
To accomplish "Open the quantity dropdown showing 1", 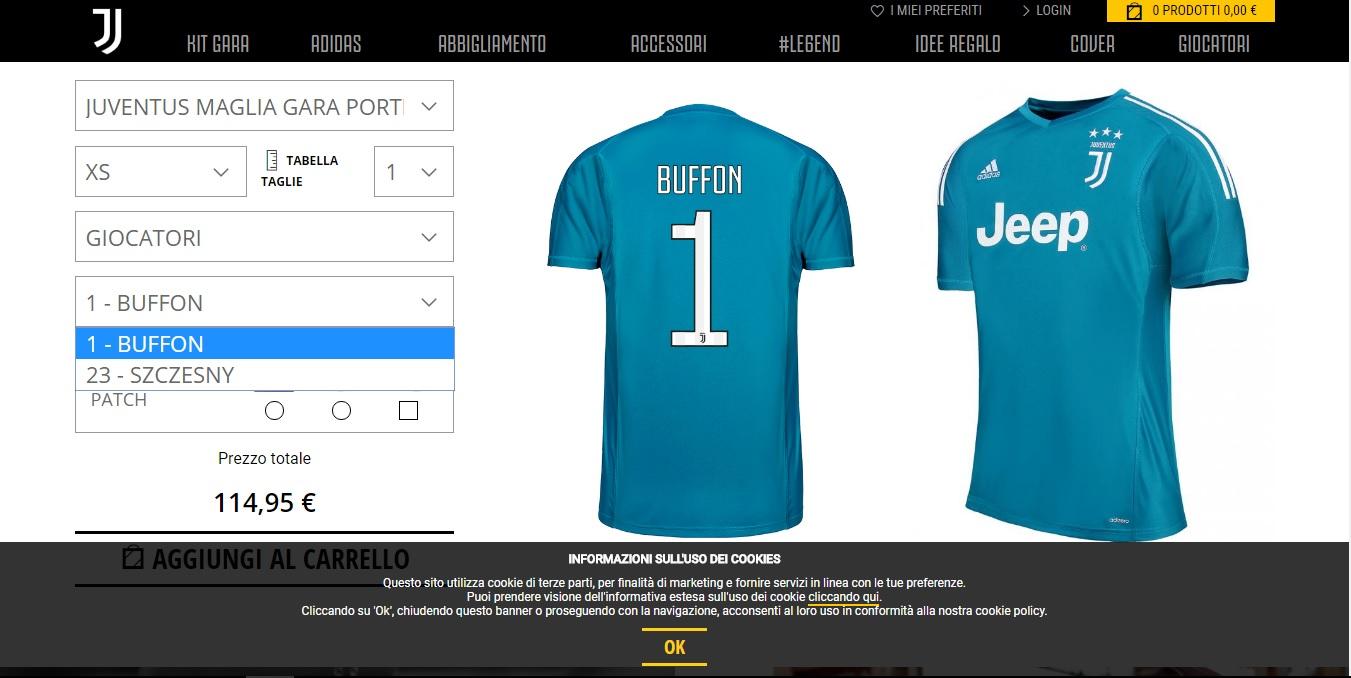I will [413, 172].
